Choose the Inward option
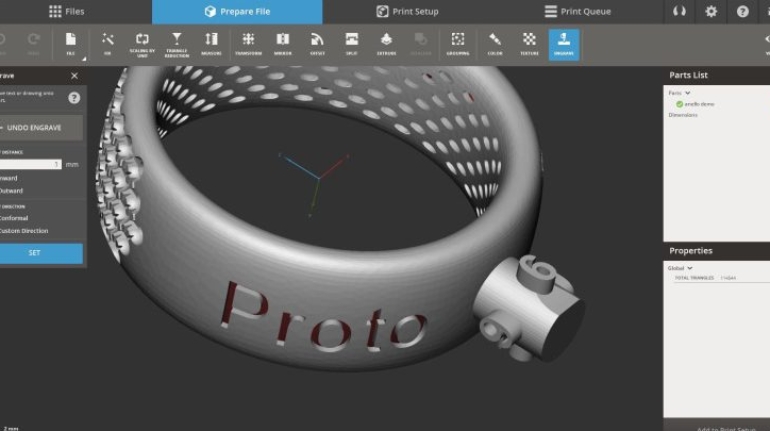Viewport: 770px width, 431px height. [x=9, y=178]
